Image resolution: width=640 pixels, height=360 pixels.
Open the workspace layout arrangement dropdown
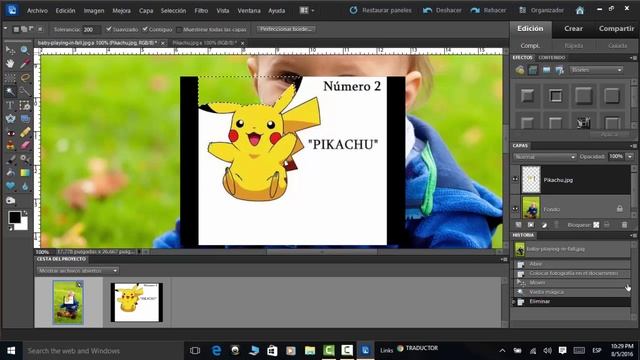coord(307,11)
